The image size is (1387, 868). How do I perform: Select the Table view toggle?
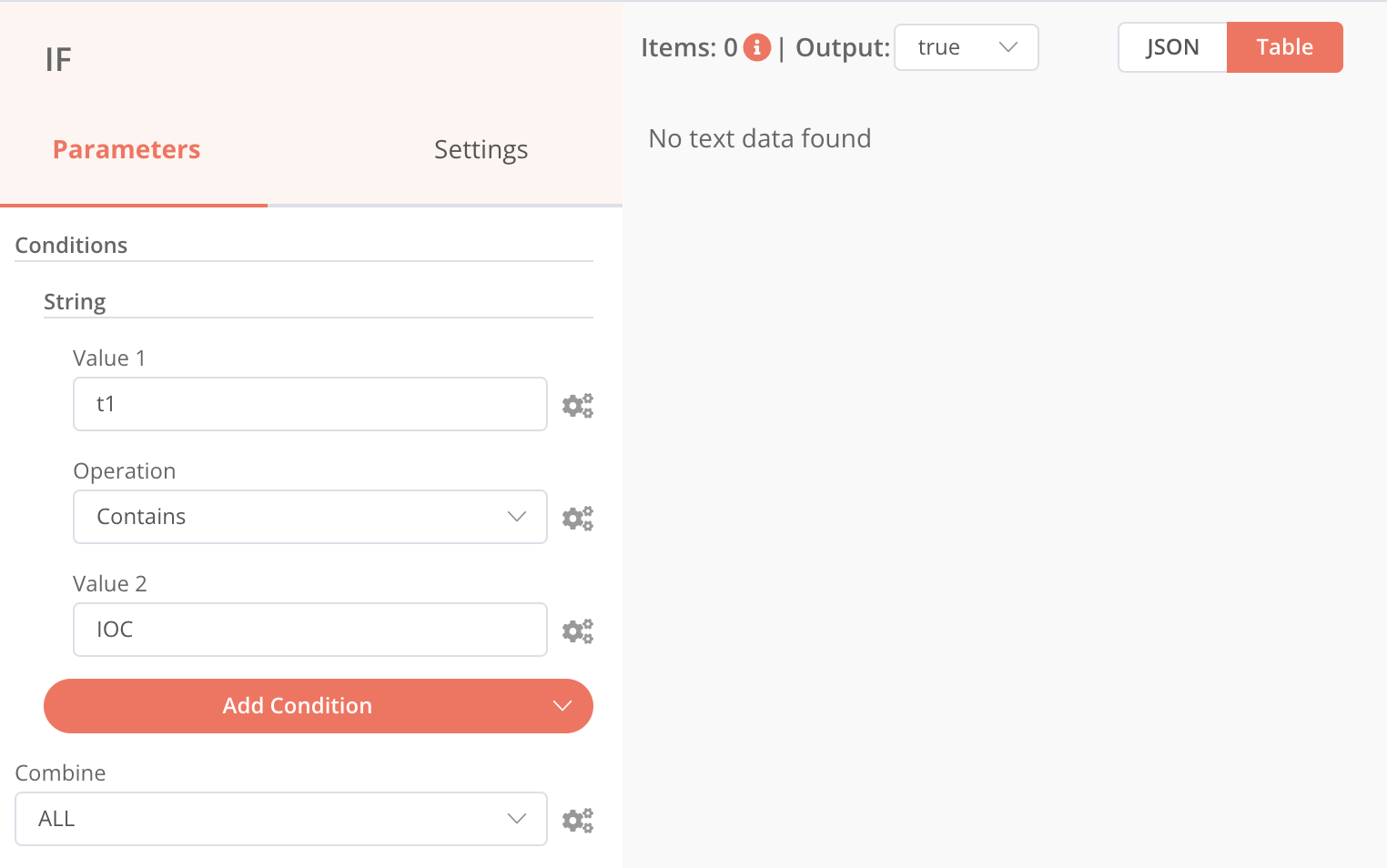tap(1284, 47)
